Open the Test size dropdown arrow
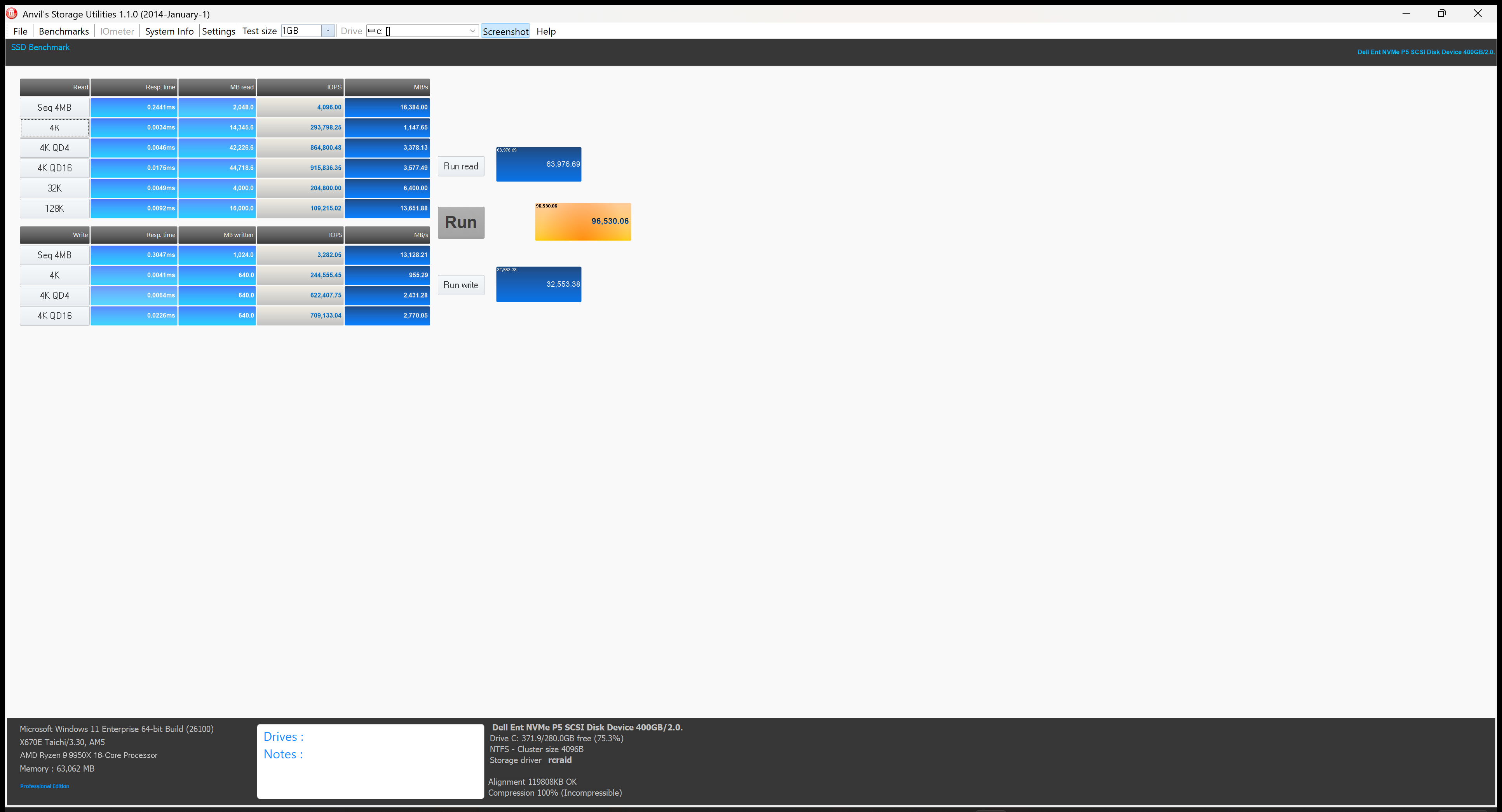Screen dimensions: 1502x812 [x=328, y=31]
